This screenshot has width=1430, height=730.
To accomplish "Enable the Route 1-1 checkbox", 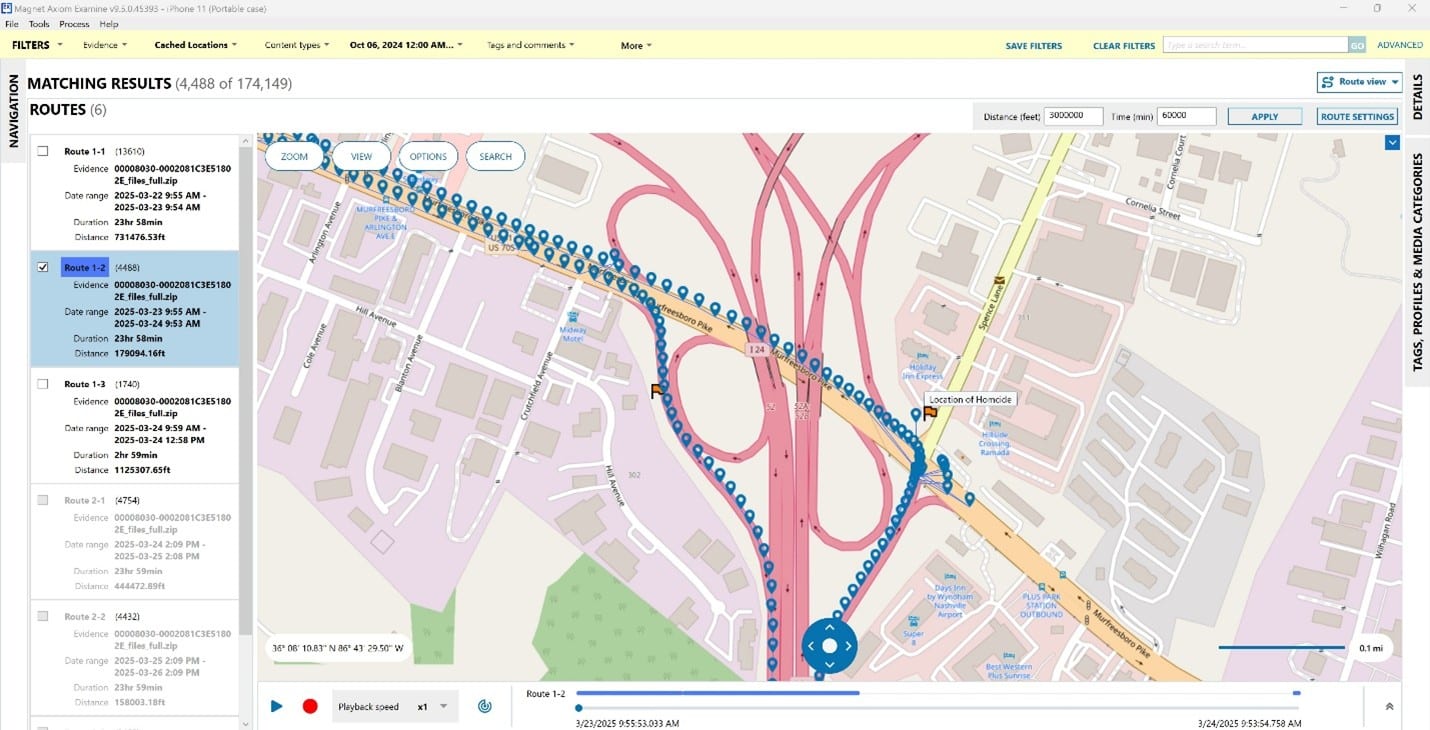I will [x=43, y=150].
